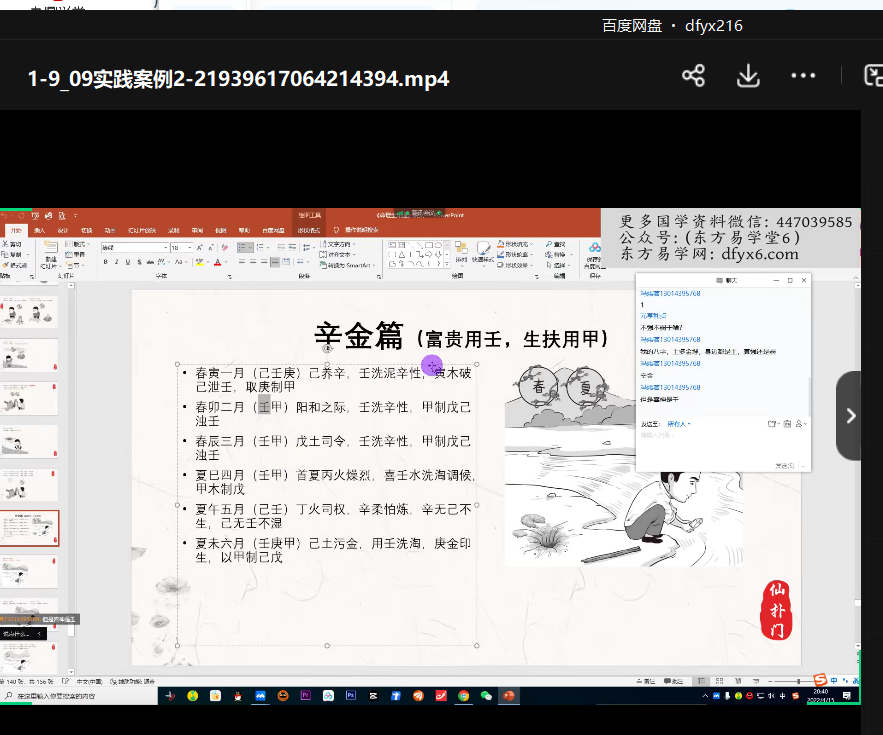883x735 pixels.
Task: Click the PowerPoint icon in the taskbar
Action: click(510, 695)
